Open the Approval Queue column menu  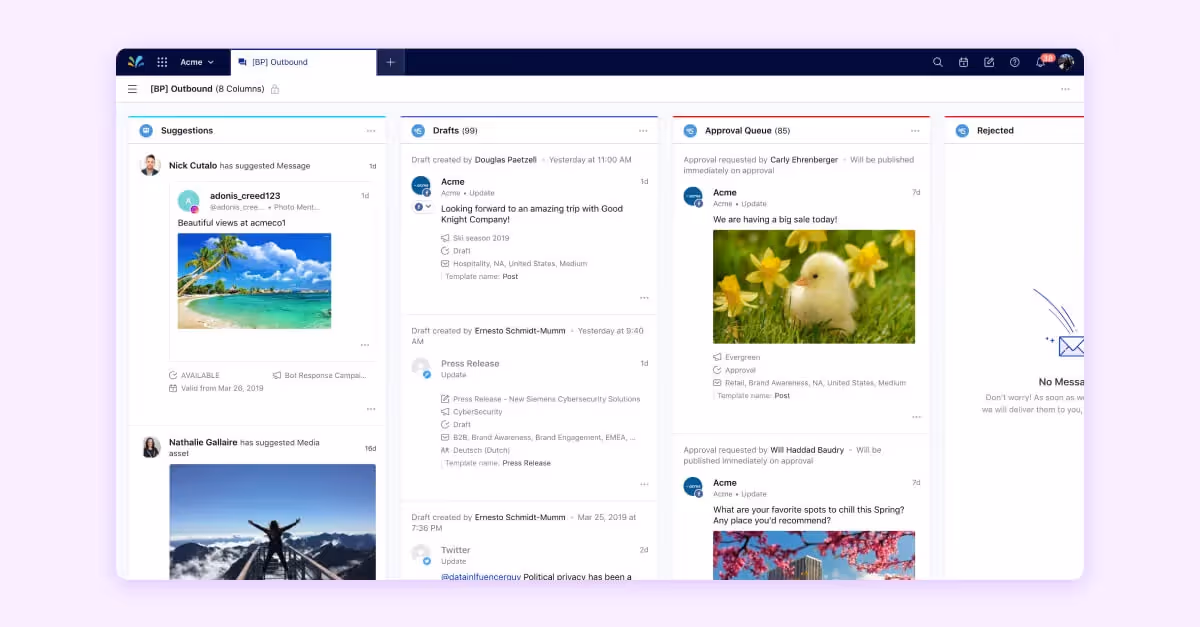[916, 130]
